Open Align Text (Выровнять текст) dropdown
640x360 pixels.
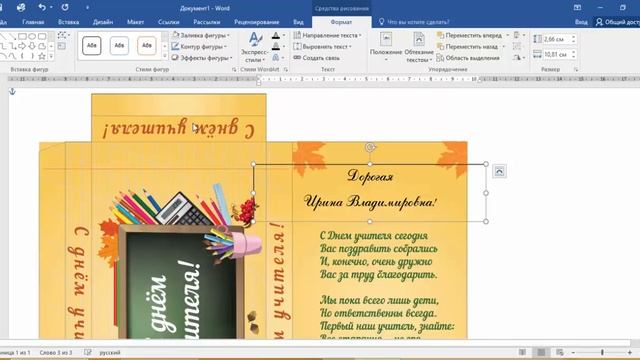tap(323, 47)
